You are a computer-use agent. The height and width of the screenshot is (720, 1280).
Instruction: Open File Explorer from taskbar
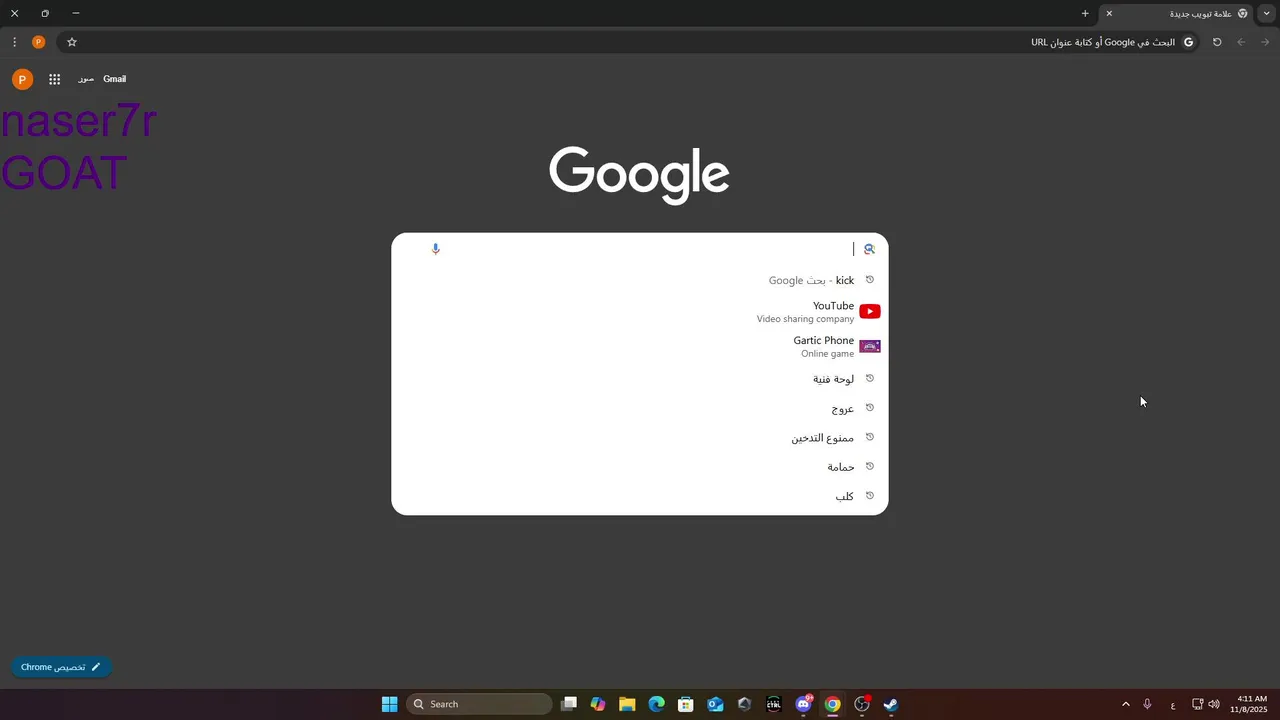627,704
